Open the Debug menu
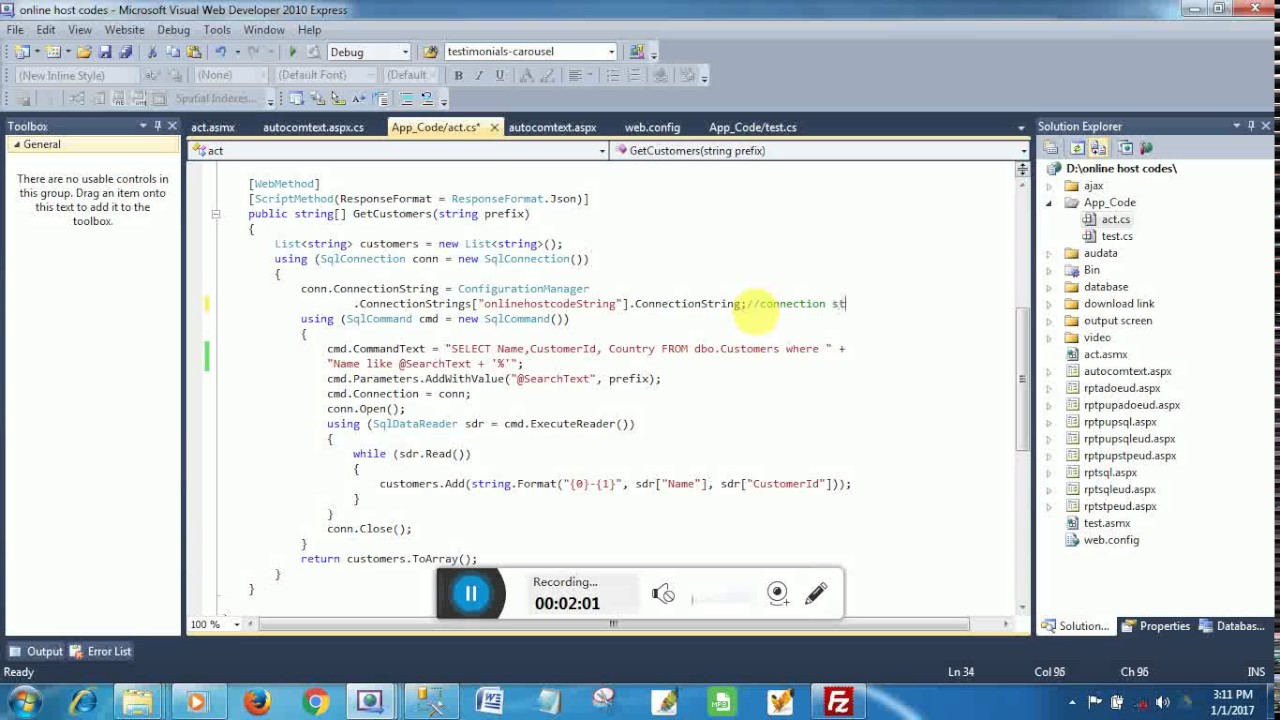Viewport: 1280px width, 720px height. (173, 30)
